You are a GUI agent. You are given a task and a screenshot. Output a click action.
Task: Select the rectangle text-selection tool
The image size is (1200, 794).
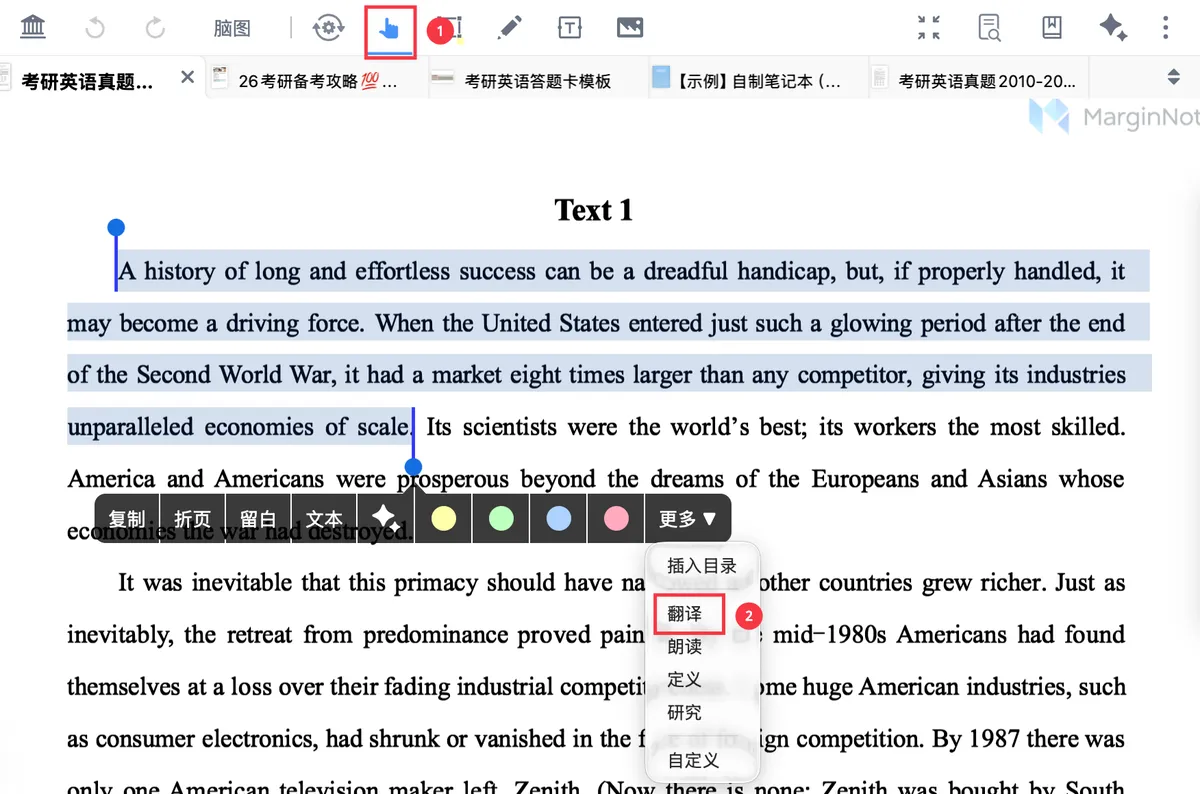[x=452, y=29]
